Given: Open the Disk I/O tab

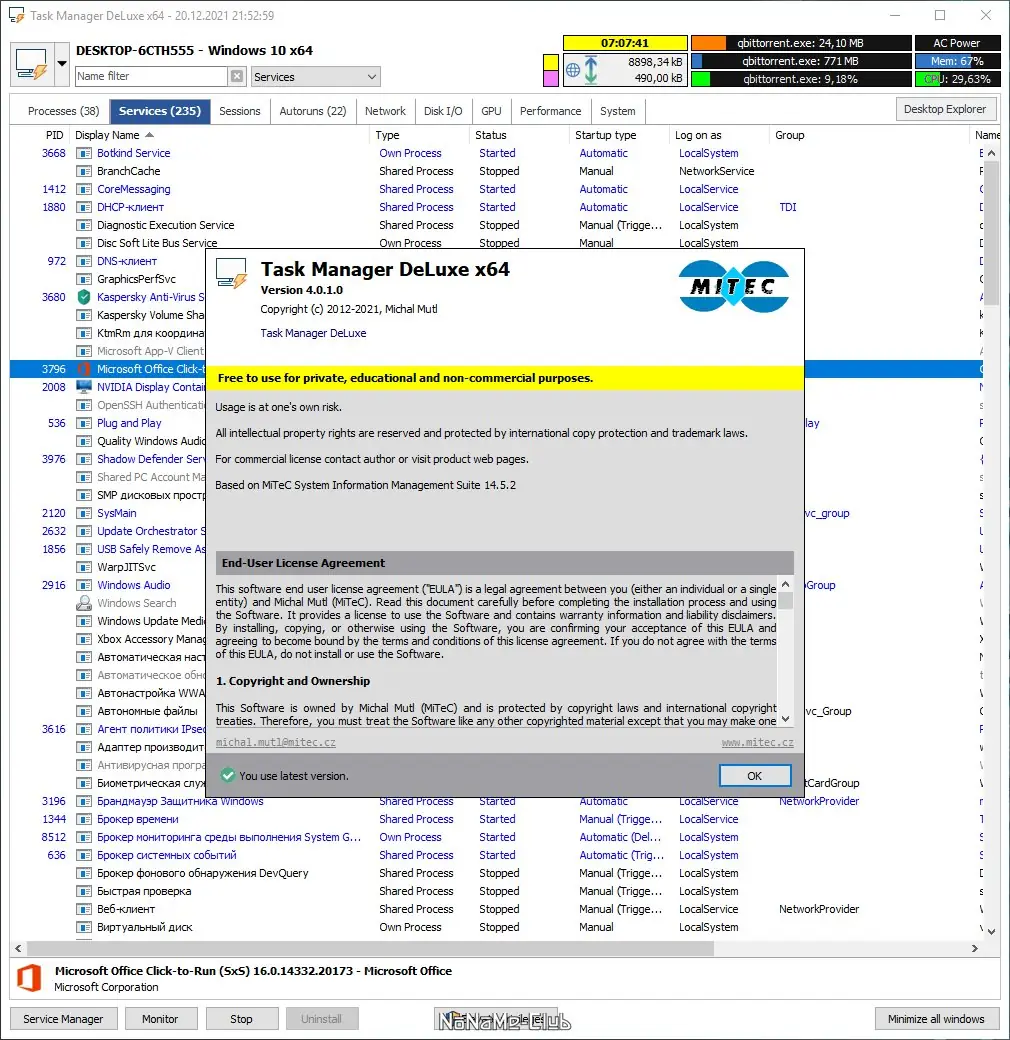Looking at the screenshot, I should click(443, 111).
